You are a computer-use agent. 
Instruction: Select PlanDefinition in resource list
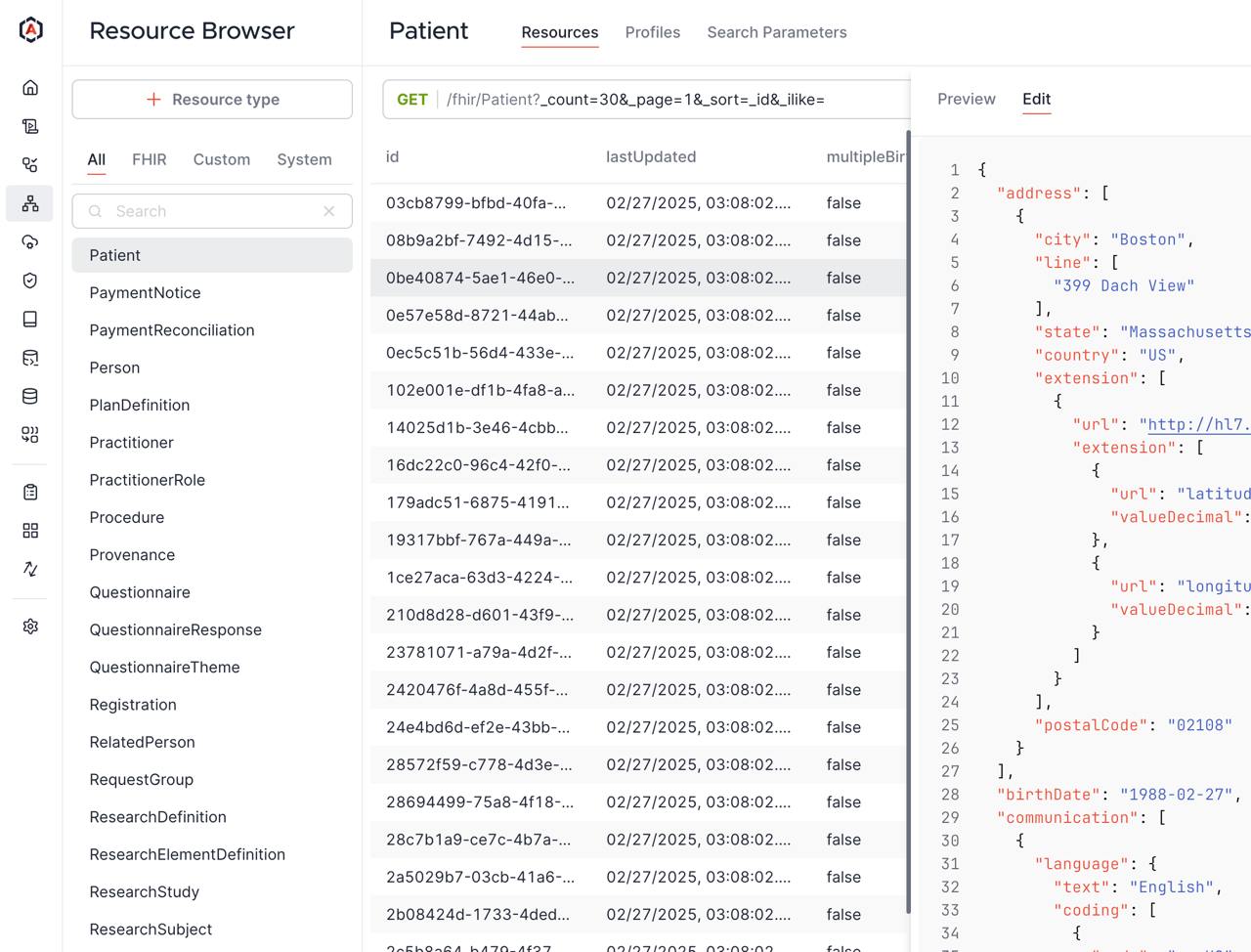212,405
